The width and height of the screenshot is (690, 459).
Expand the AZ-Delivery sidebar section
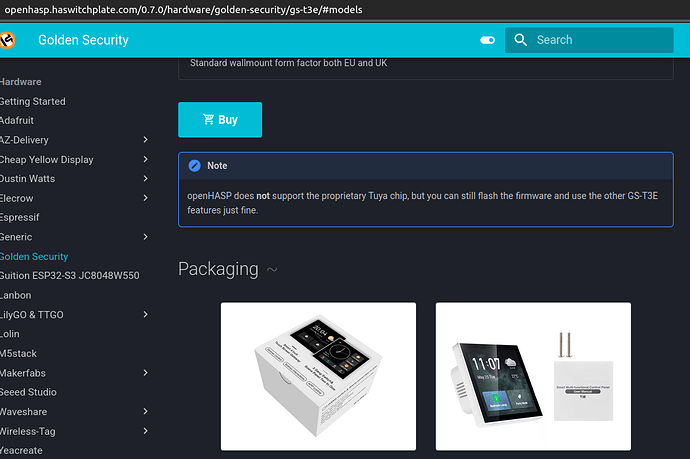(x=146, y=140)
